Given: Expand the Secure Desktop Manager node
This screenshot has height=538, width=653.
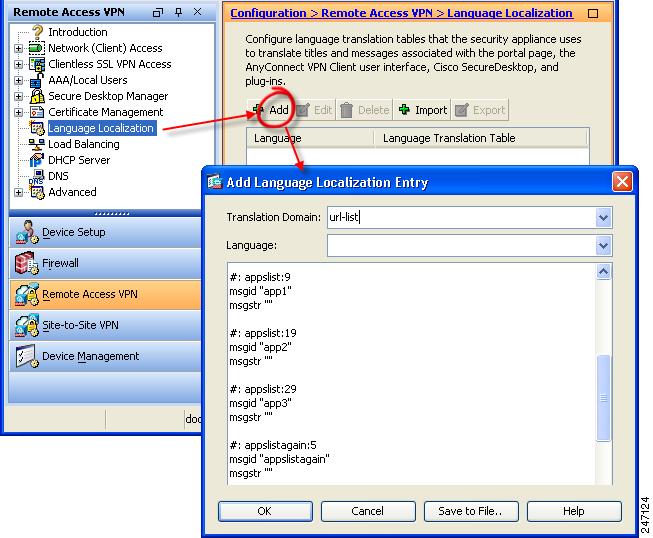Looking at the screenshot, I should 18,96.
